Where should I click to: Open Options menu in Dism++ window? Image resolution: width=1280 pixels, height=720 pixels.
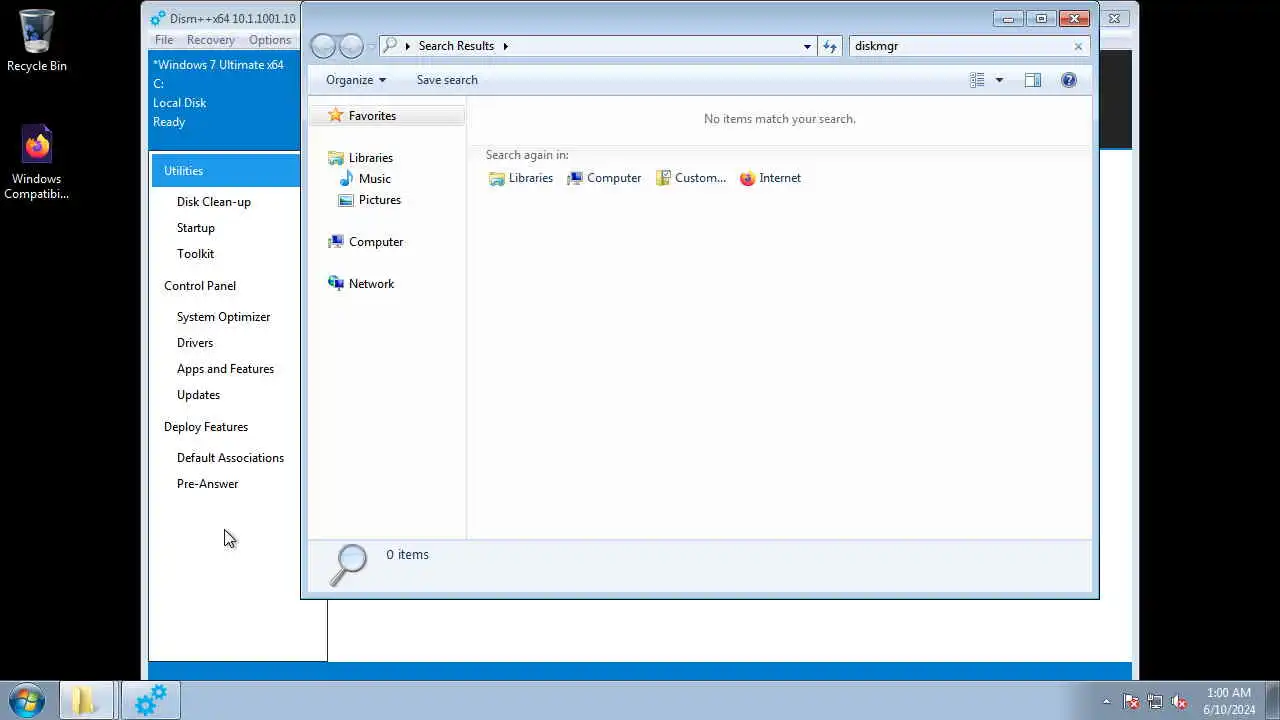pos(270,40)
